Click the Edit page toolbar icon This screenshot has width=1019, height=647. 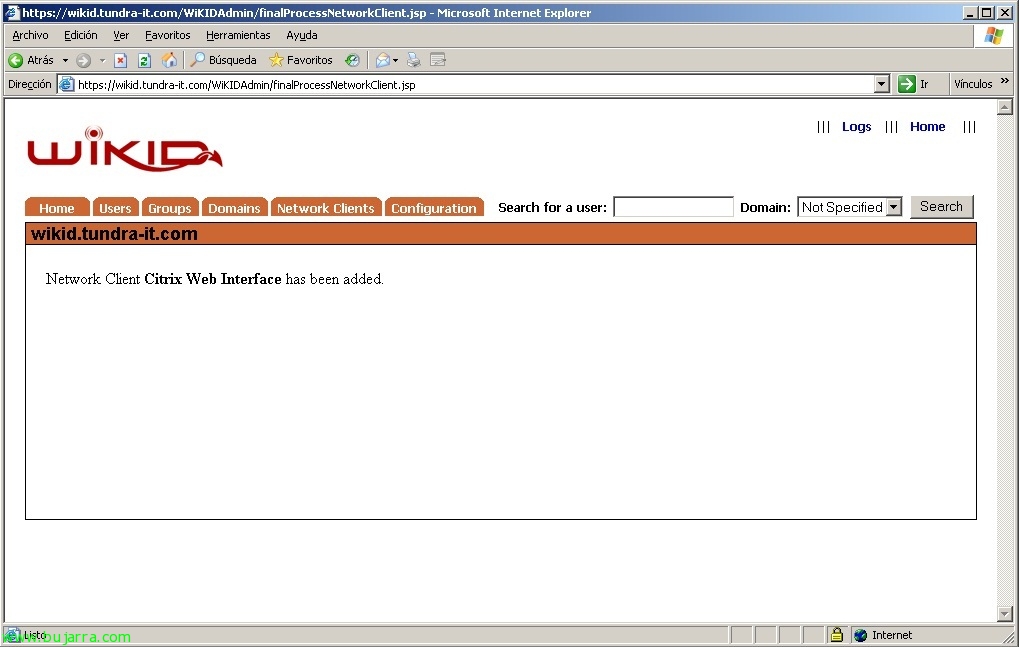click(438, 60)
